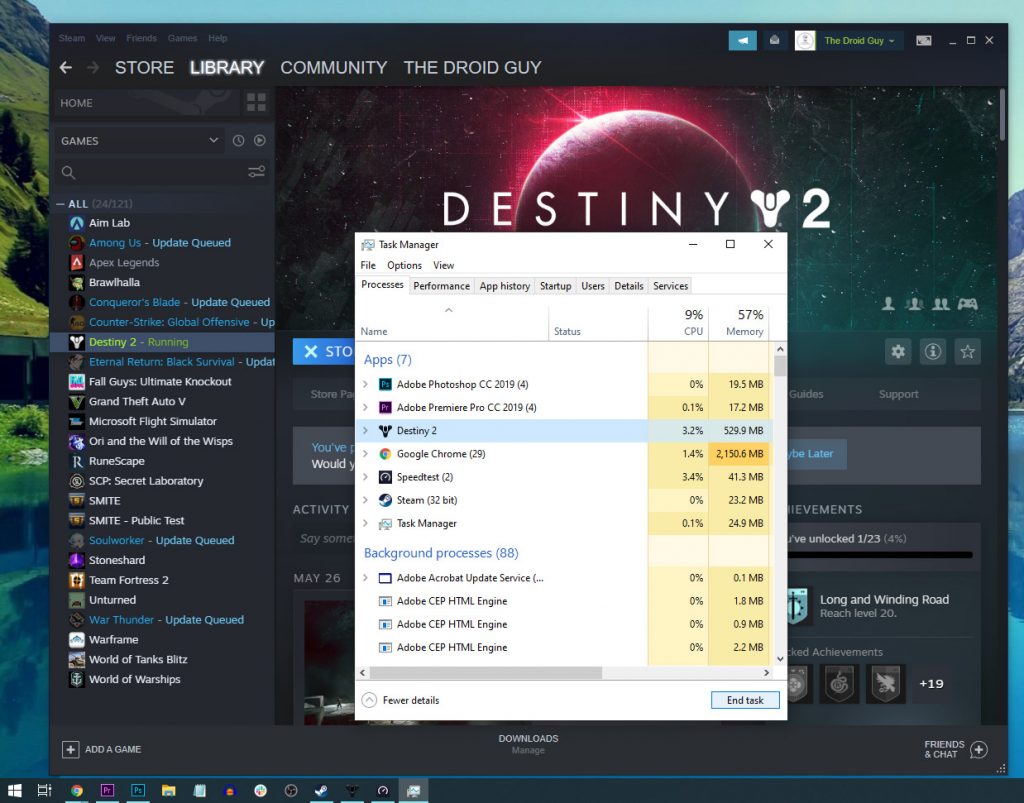Viewport: 1024px width, 803px height.
Task: Open Speedtest from the taskbar
Action: point(383,791)
